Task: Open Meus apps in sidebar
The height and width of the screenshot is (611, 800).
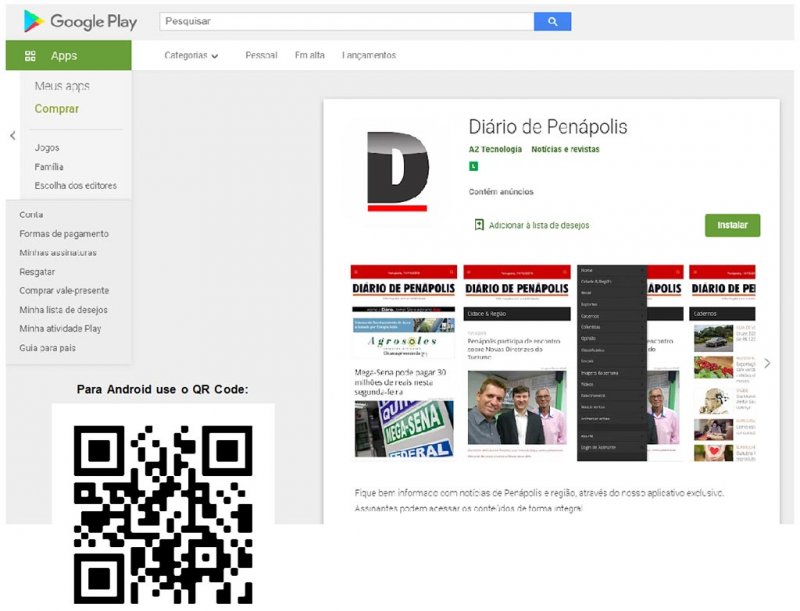Action: point(62,86)
